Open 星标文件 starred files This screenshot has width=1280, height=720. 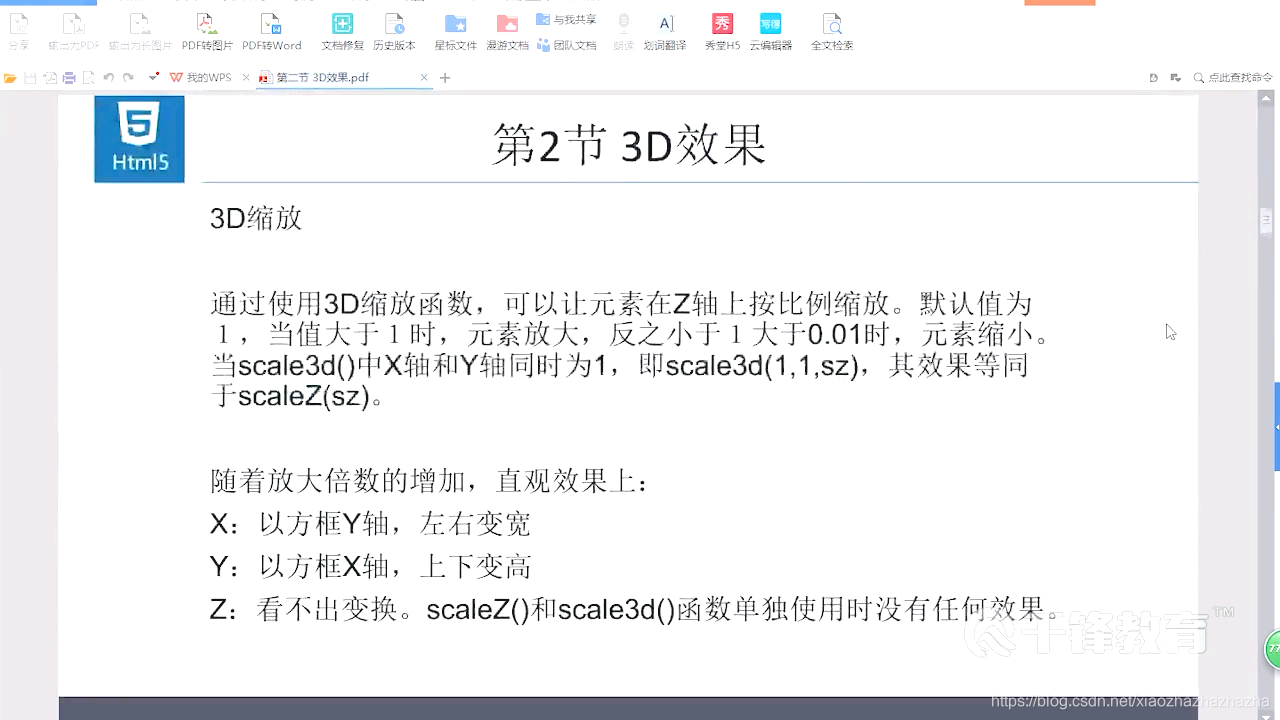point(455,31)
